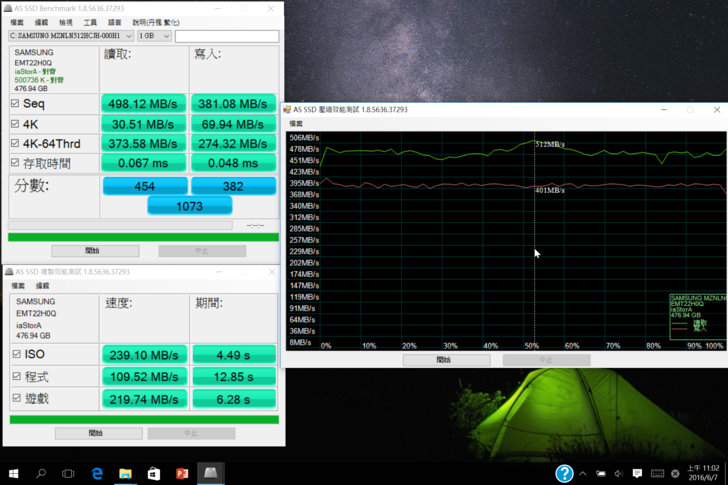Open the Windows Start menu
Screen dimensions: 728x485
click(x=14, y=473)
